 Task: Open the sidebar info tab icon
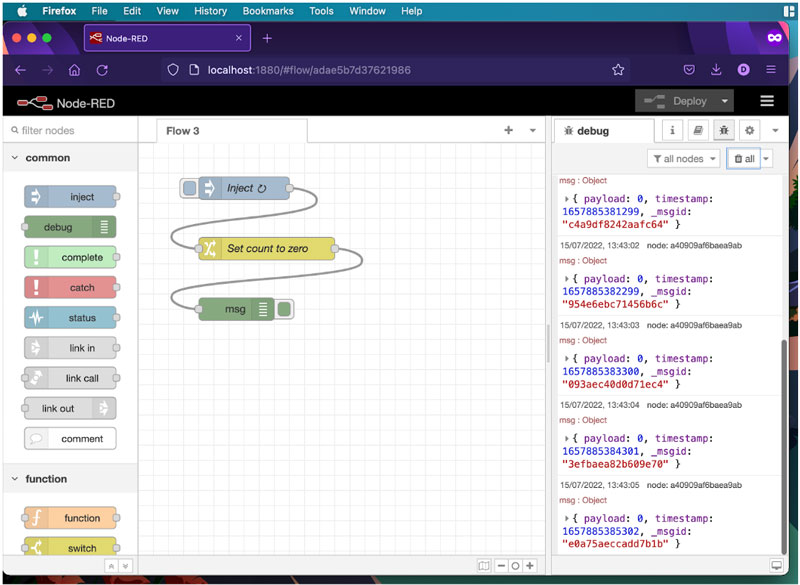(x=672, y=131)
